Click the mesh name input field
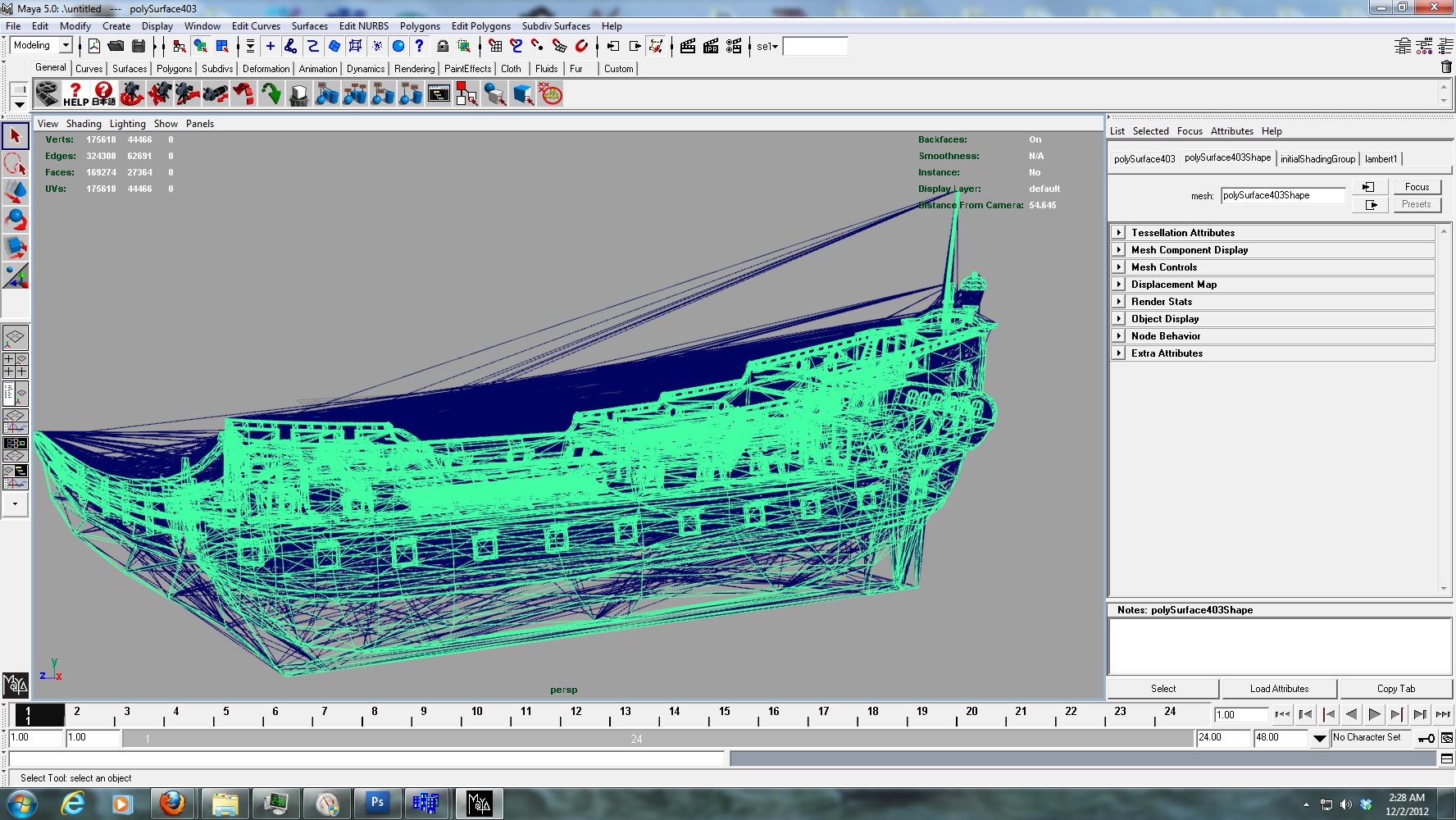Viewport: 1456px width, 820px height. point(1283,195)
